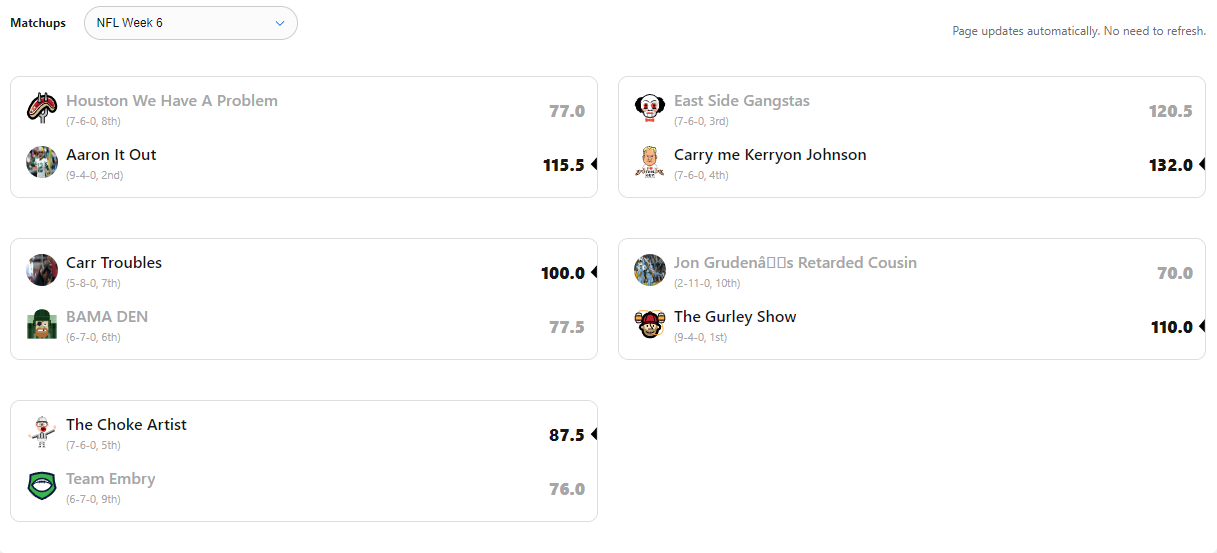Click Jon Gruden's team avatar image
1217x553 pixels.
(x=650, y=270)
